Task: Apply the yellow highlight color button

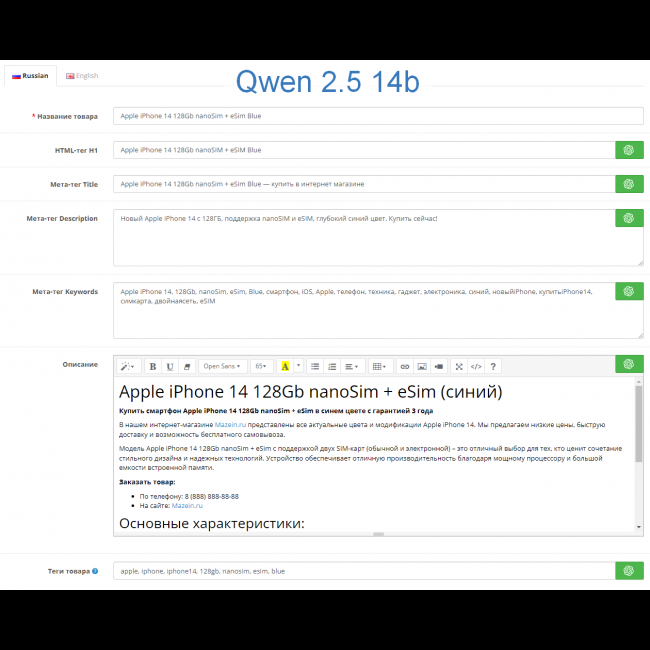Action: click(285, 366)
